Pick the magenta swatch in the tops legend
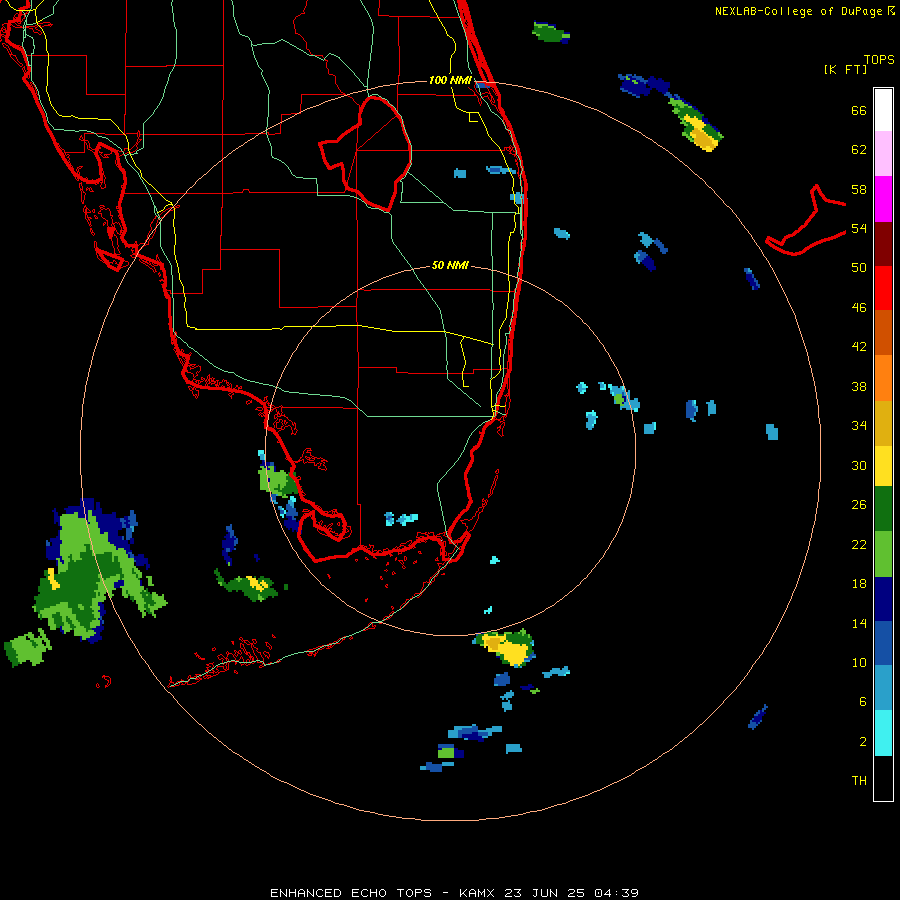The height and width of the screenshot is (900, 900). click(883, 199)
